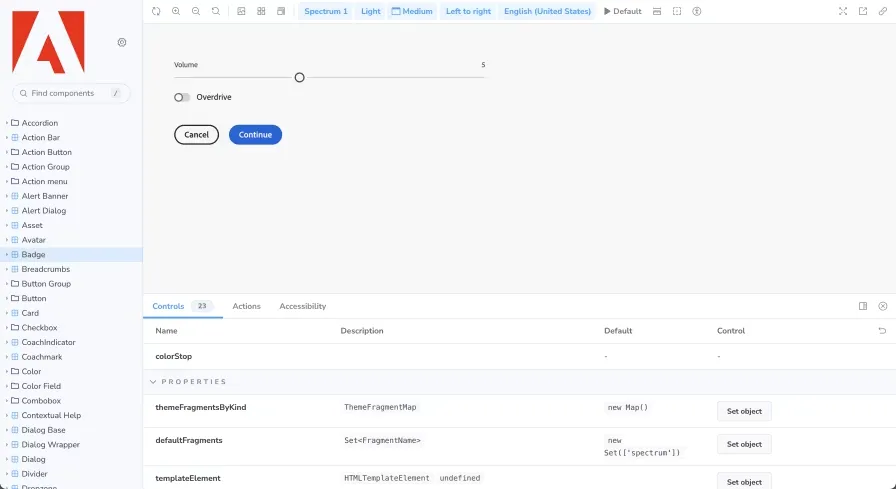Open the viewport size icon
The width and height of the screenshot is (896, 489).
click(281, 11)
